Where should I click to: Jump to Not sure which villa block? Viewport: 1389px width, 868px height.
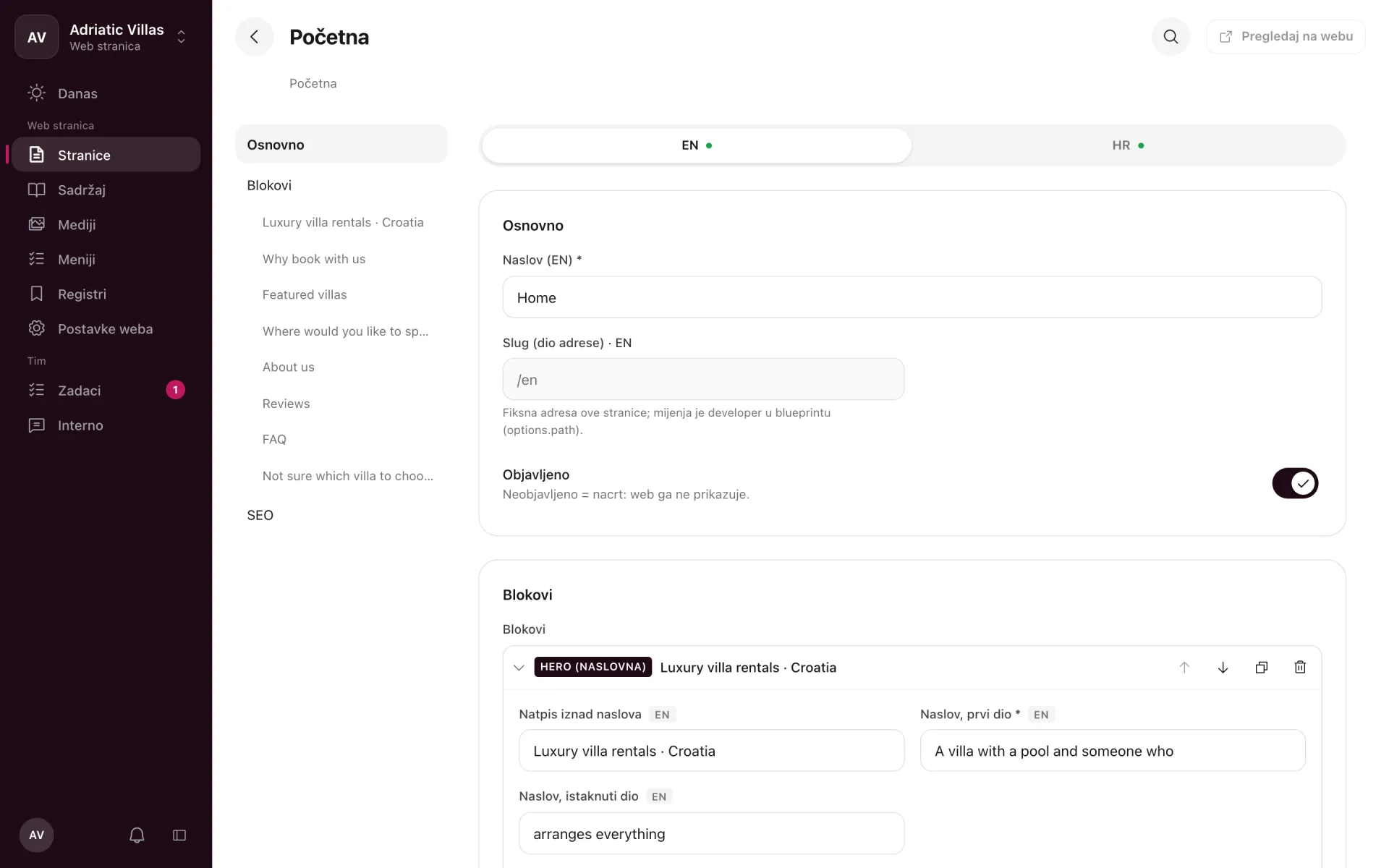347,476
